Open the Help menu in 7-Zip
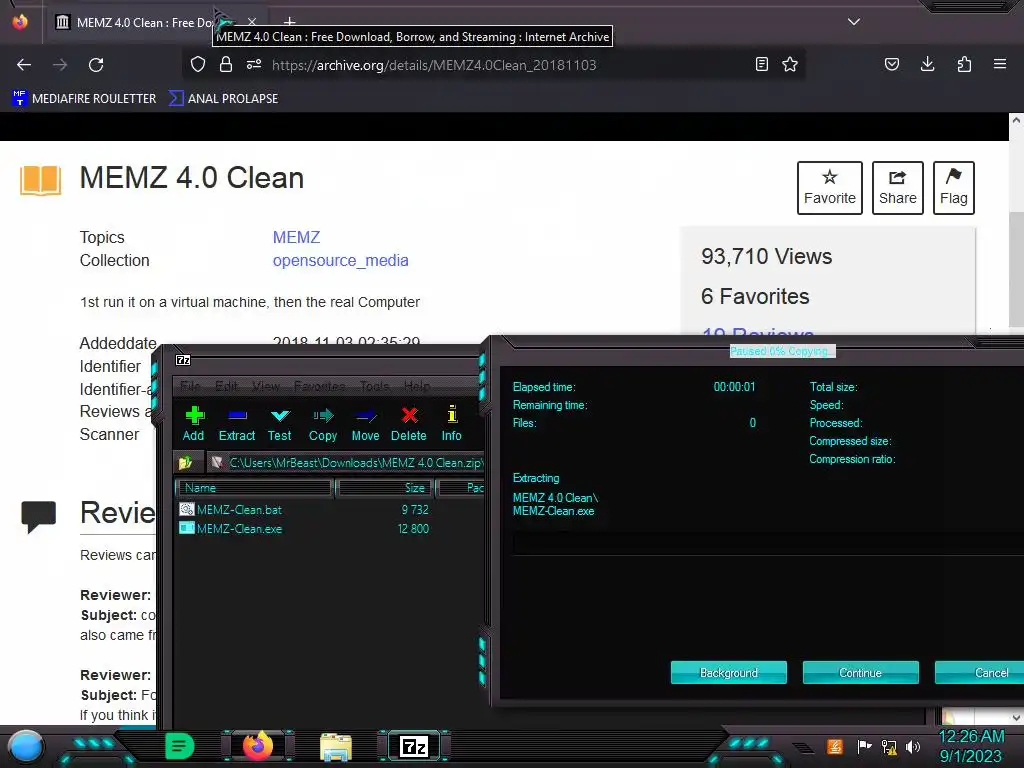Image resolution: width=1024 pixels, height=768 pixels. tap(417, 386)
